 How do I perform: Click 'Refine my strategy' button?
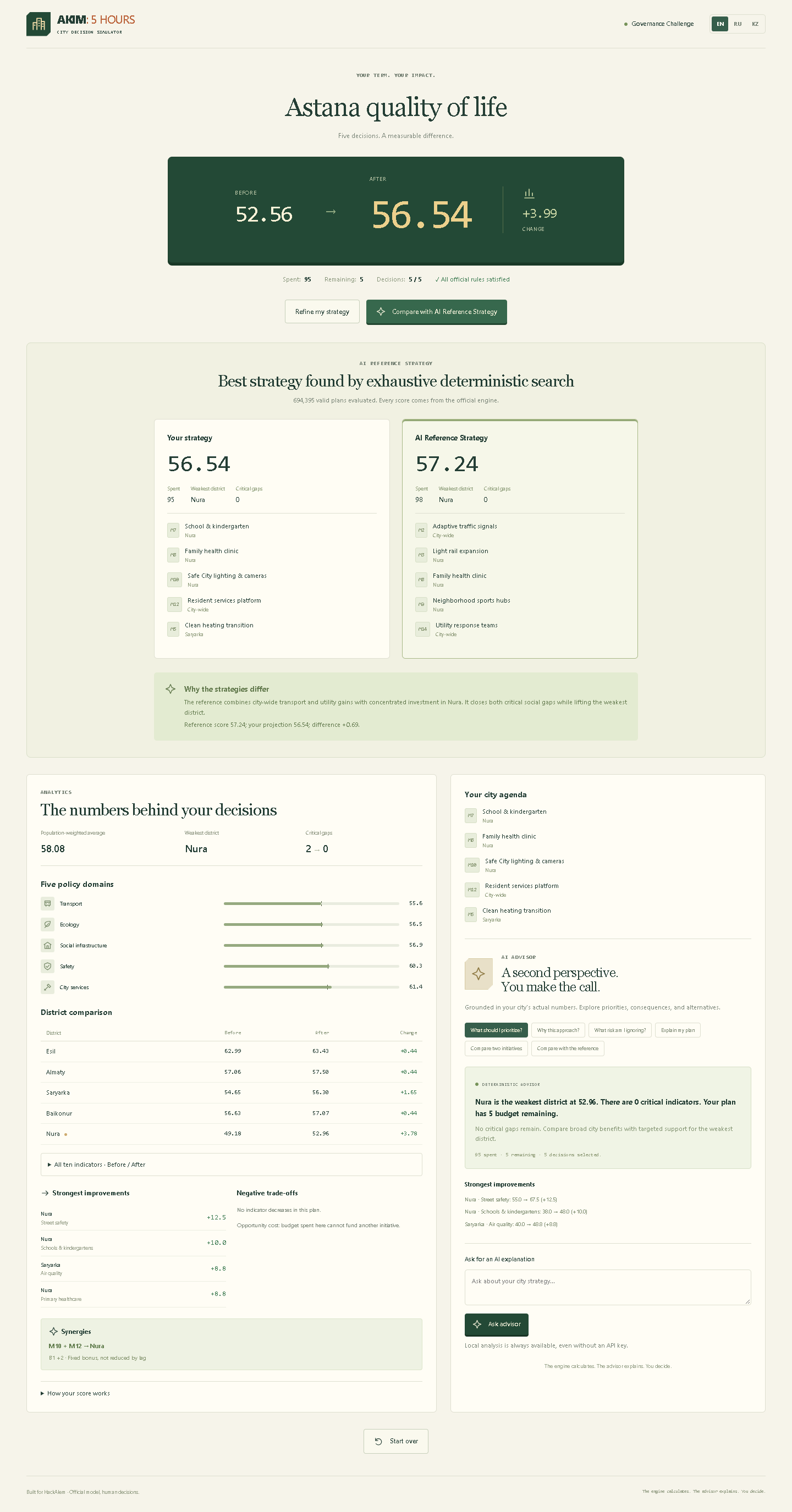322,312
